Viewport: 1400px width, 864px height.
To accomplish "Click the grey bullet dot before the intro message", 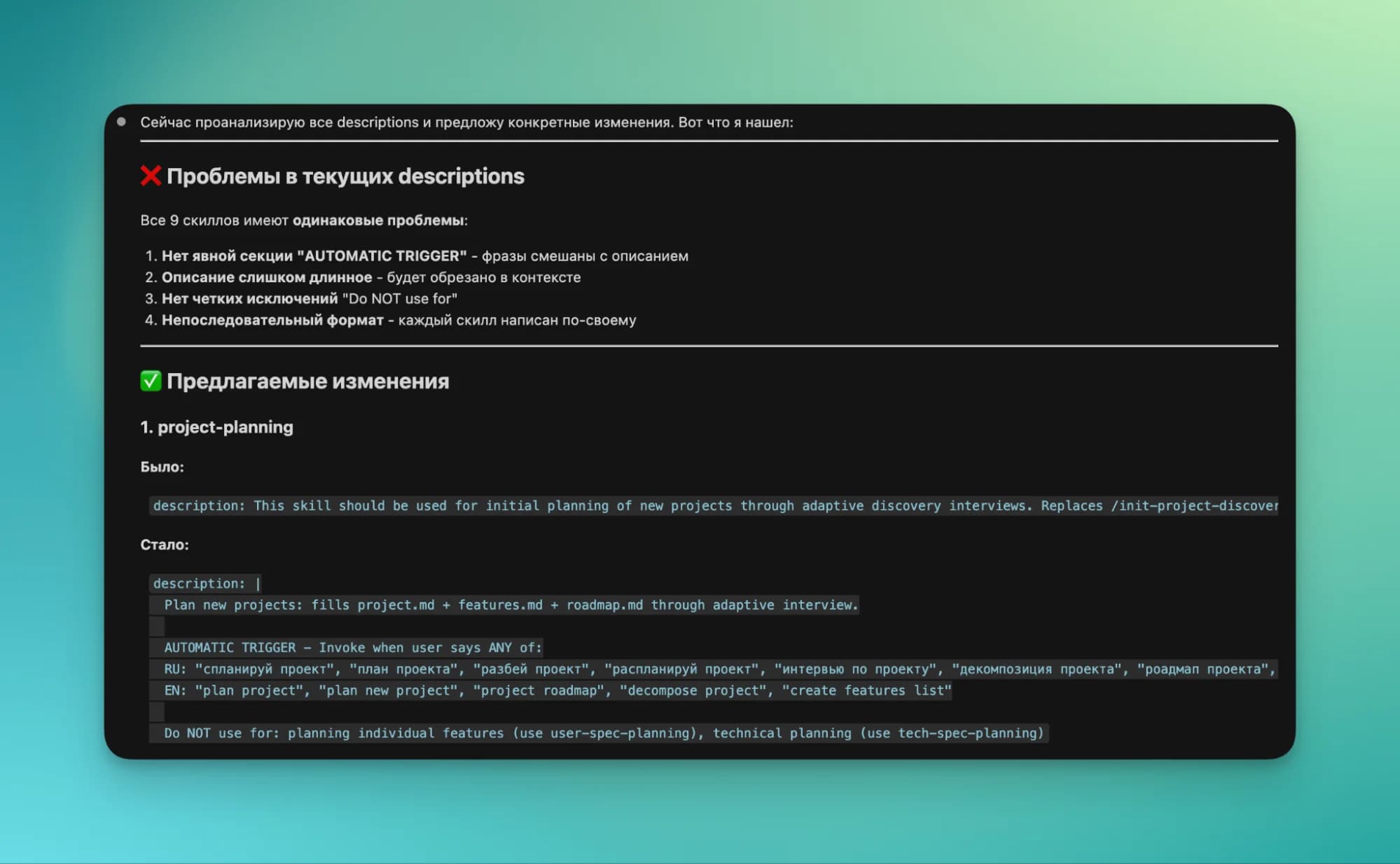I will click(121, 122).
